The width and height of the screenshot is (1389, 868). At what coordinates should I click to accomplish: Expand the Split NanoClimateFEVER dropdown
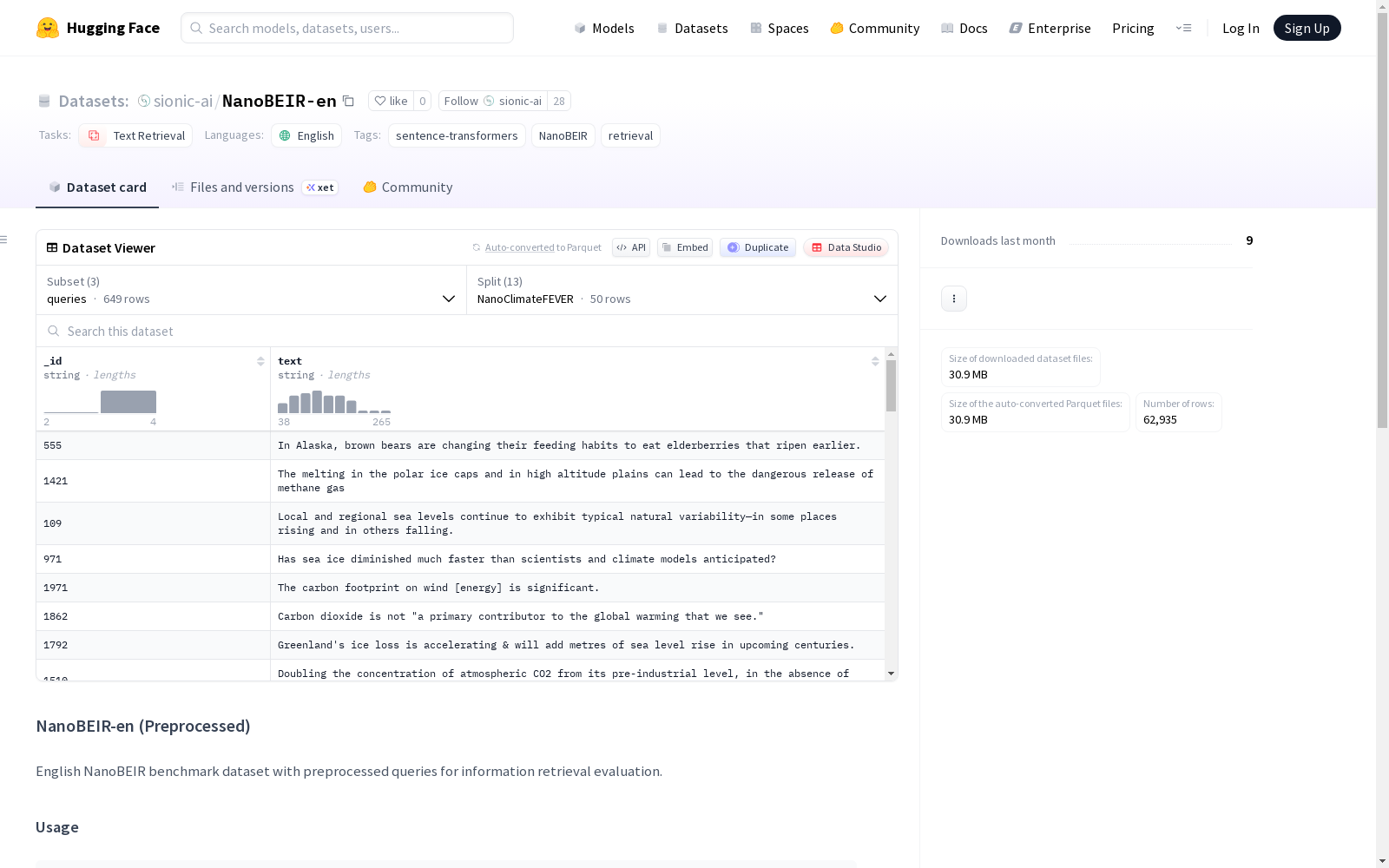point(682,290)
